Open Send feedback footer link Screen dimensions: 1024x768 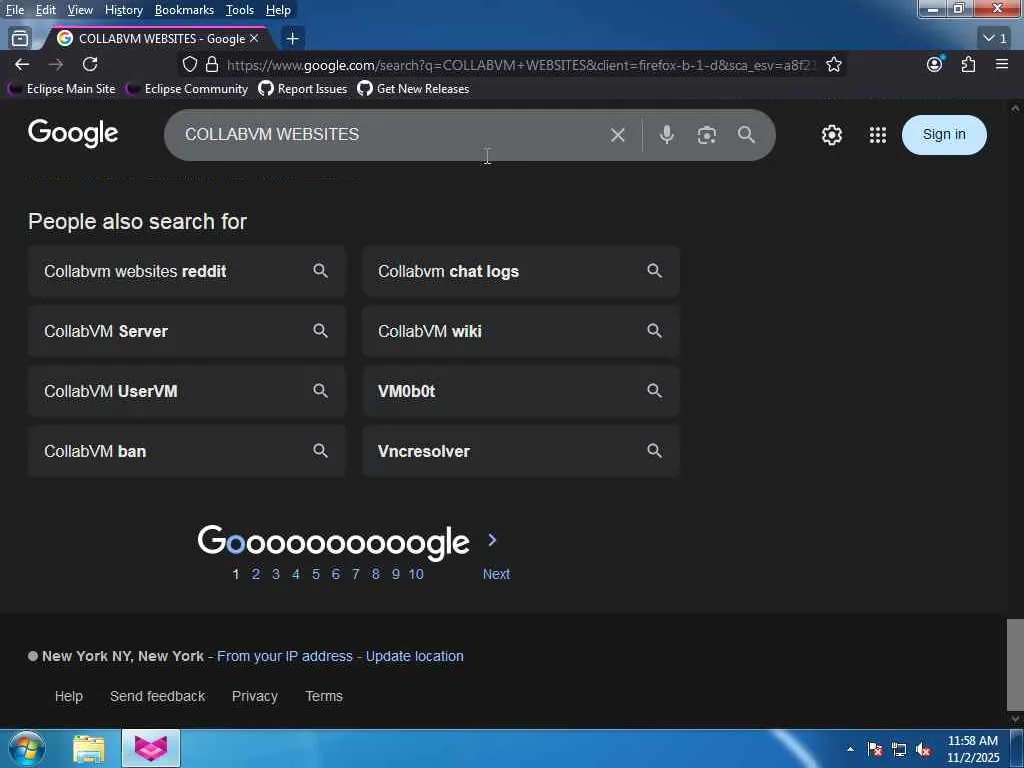[157, 696]
